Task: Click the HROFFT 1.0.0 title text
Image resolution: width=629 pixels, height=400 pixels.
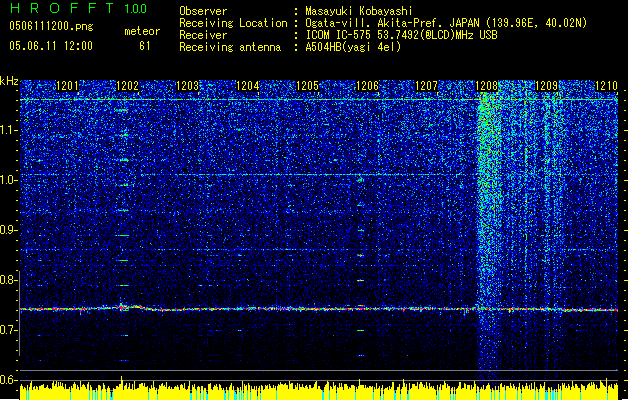Action: (79, 8)
